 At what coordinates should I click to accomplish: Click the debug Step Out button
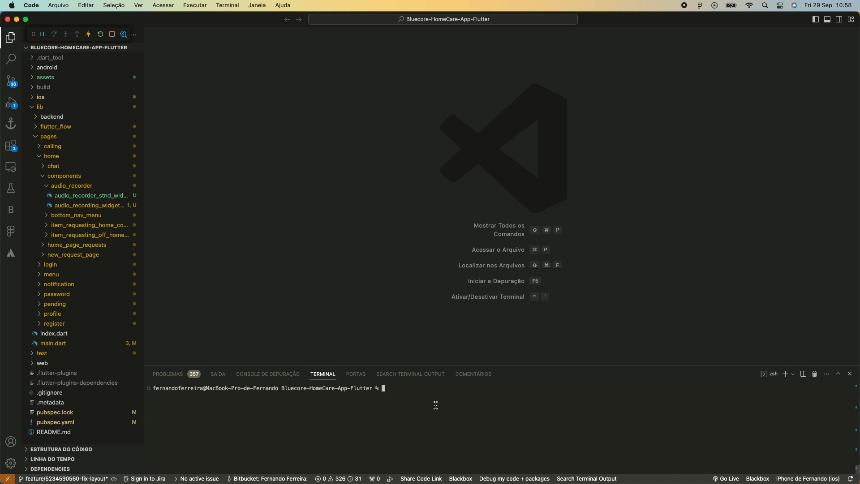point(77,34)
